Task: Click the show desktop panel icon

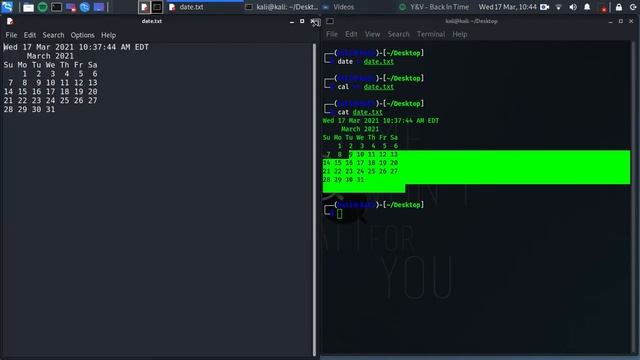Action: coord(99,7)
